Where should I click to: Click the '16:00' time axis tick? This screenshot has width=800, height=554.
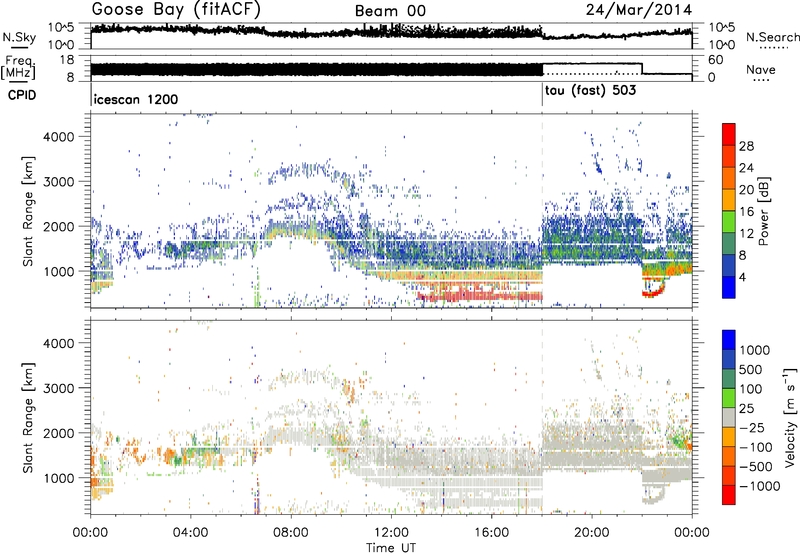coord(491,533)
